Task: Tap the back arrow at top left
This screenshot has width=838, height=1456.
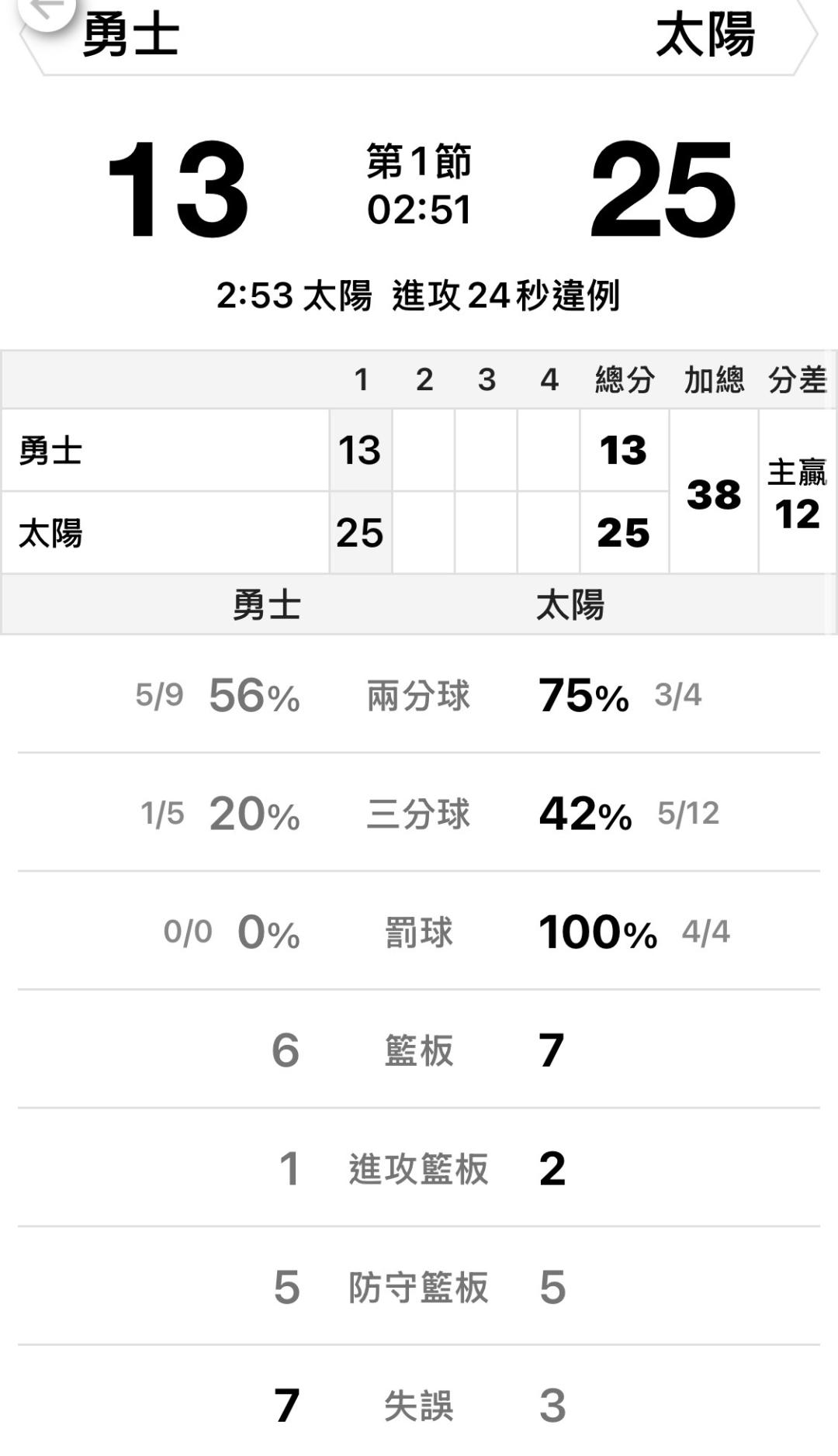Action: point(47,9)
